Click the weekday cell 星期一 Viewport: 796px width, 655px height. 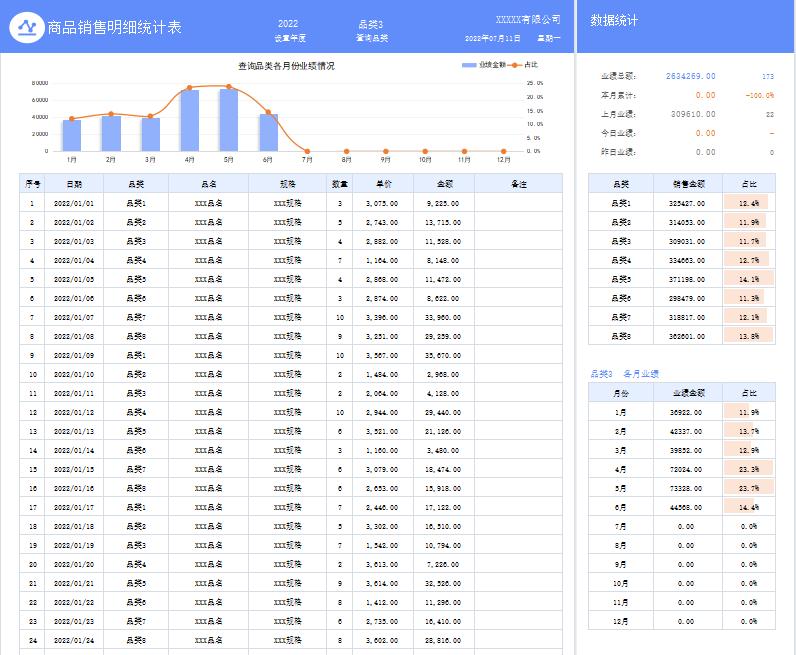click(549, 38)
